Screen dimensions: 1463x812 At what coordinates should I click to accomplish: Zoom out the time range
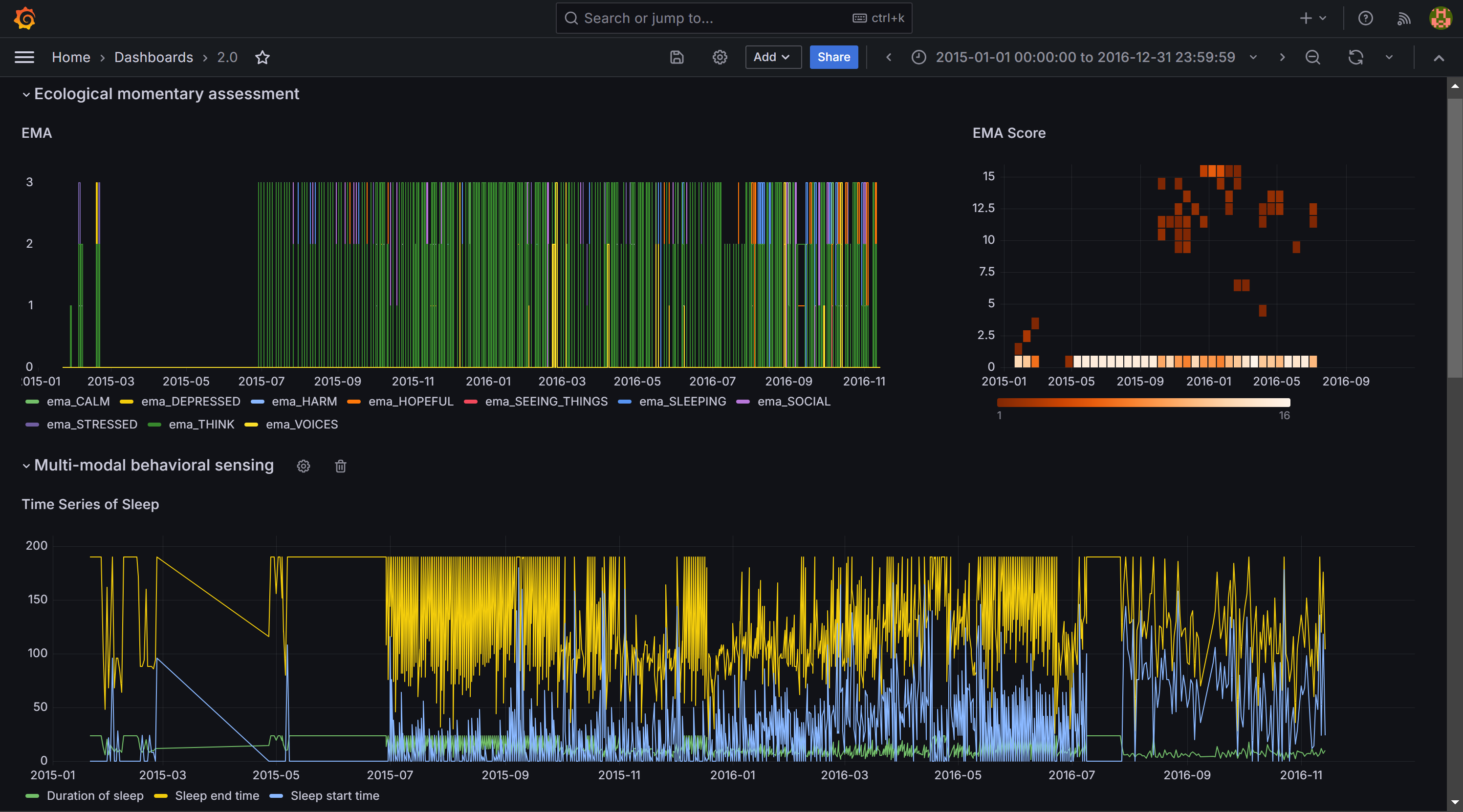tap(1313, 57)
